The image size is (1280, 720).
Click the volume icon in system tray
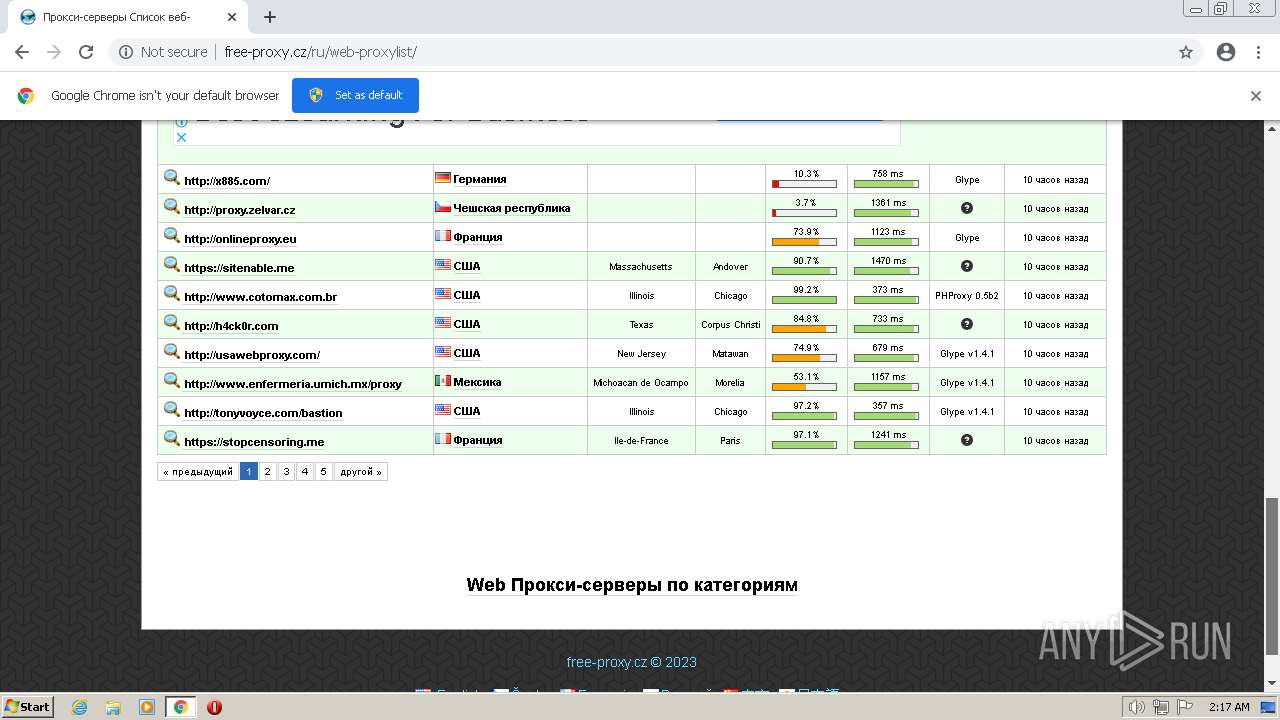(1137, 707)
